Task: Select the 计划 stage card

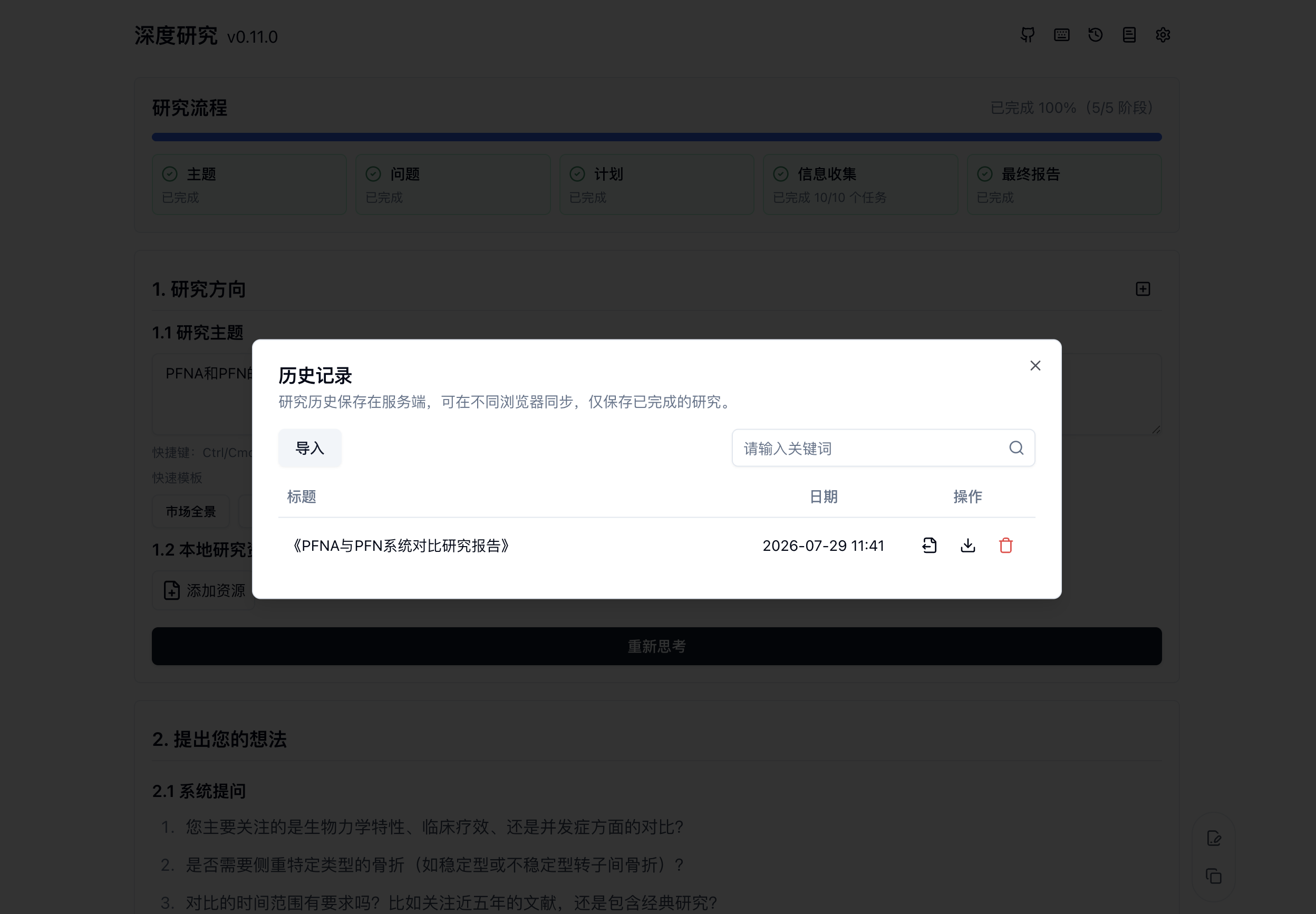Action: pos(656,184)
